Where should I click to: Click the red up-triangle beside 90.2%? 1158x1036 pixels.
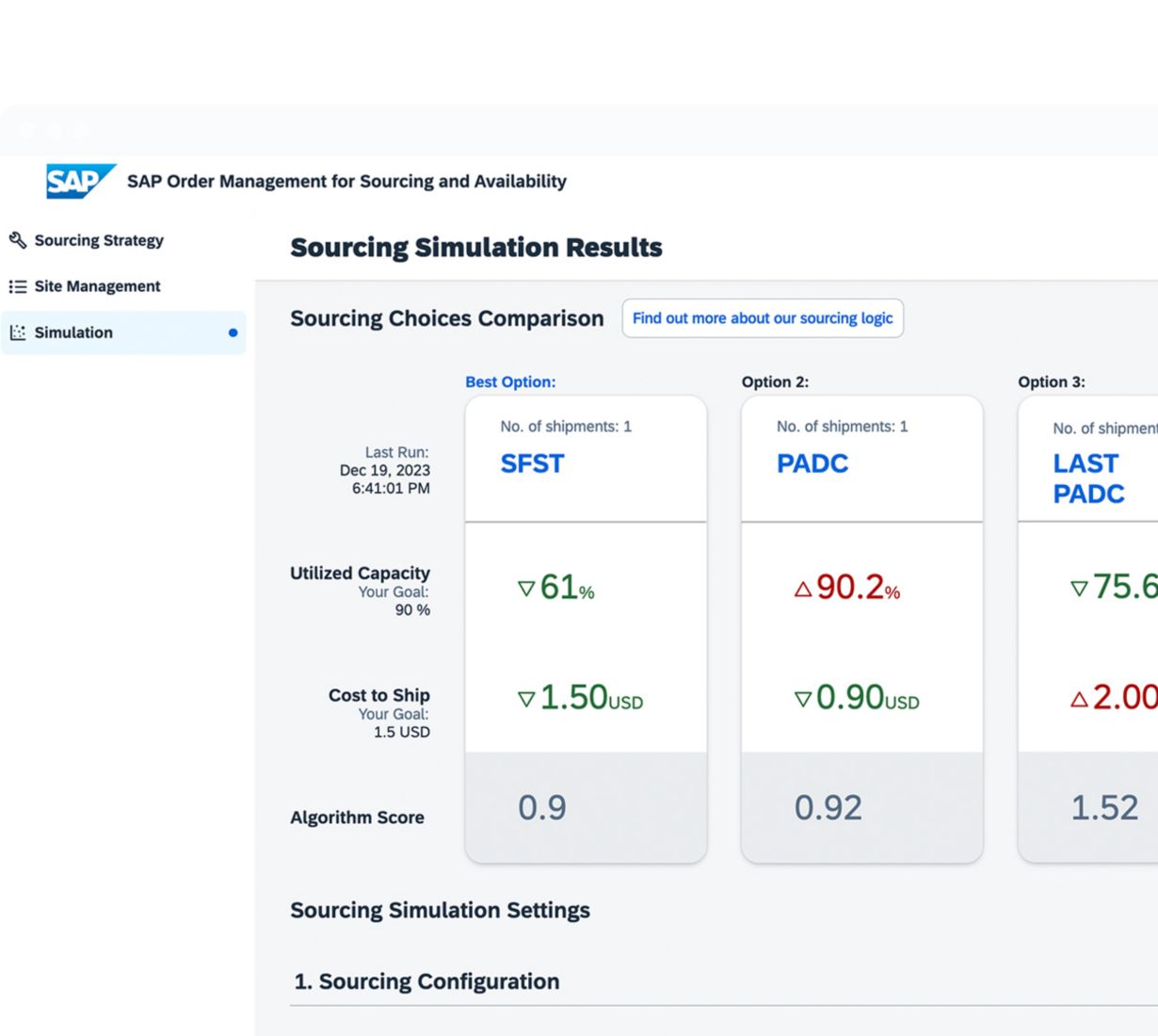click(802, 590)
